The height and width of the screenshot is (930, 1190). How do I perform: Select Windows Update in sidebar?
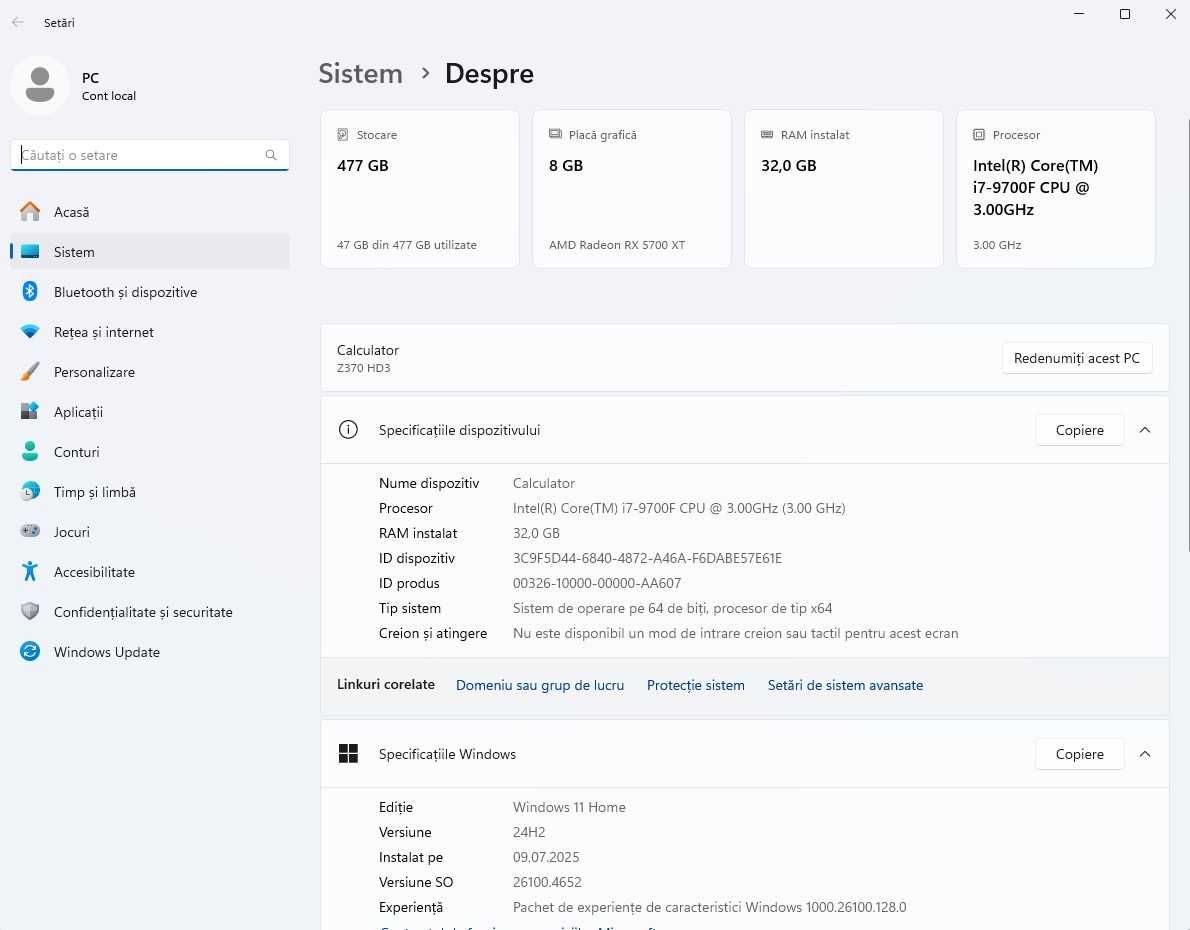(150, 651)
